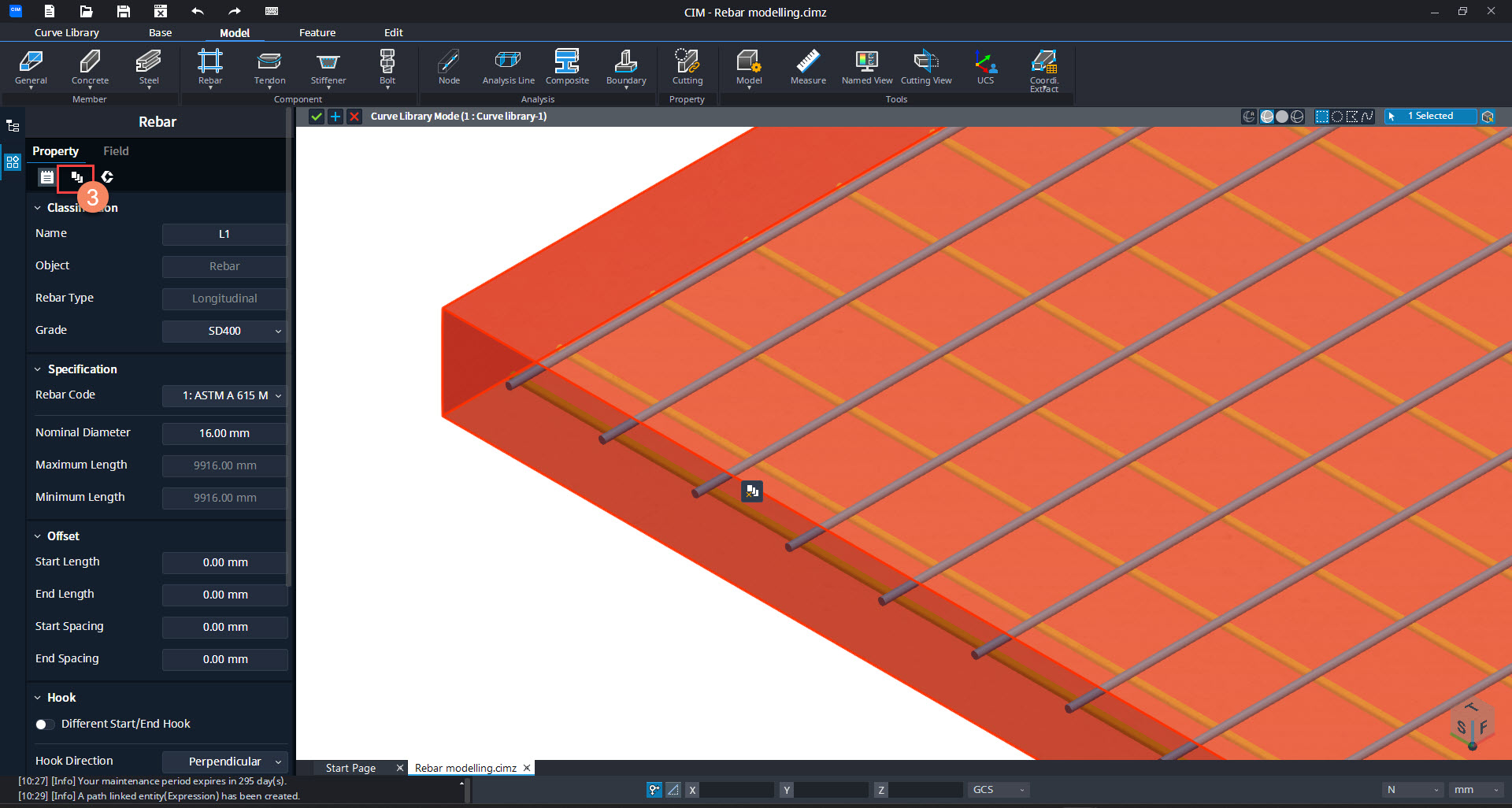Switch to the Feature ribbon tab
Screen dimensions: 1512x808
(317, 33)
